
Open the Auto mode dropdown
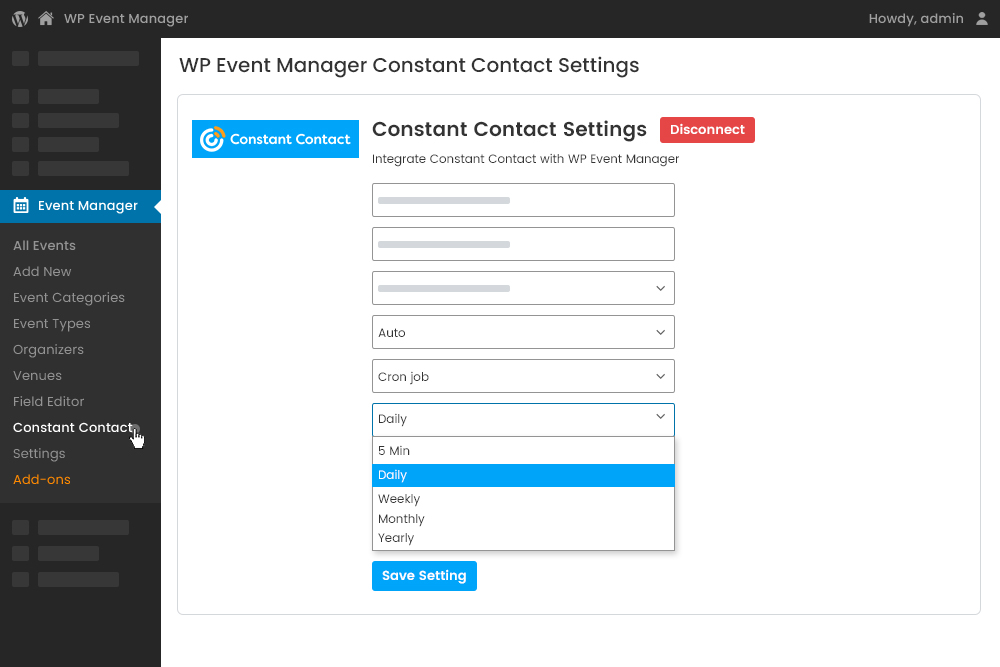tap(523, 332)
